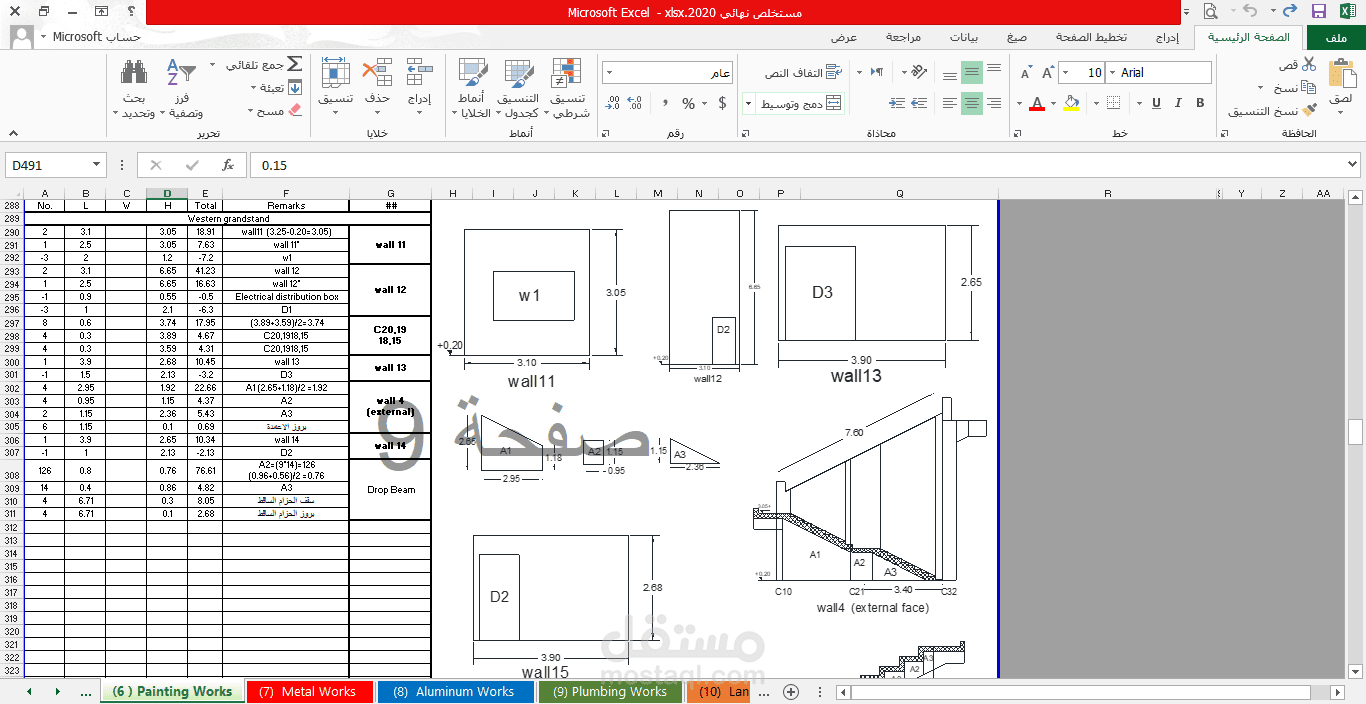Toggle center horizontal alignment
Viewport: 1366px width, 704px height.
coord(972,103)
